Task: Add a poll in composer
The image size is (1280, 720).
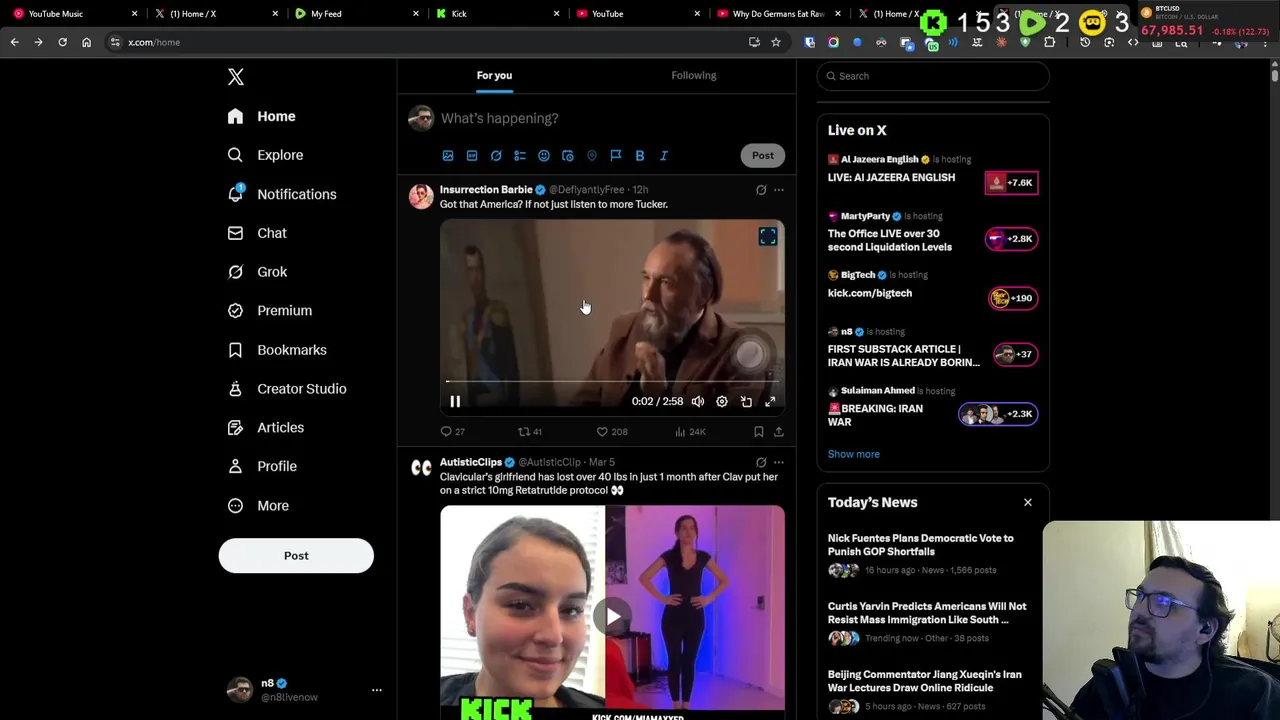Action: click(x=520, y=156)
